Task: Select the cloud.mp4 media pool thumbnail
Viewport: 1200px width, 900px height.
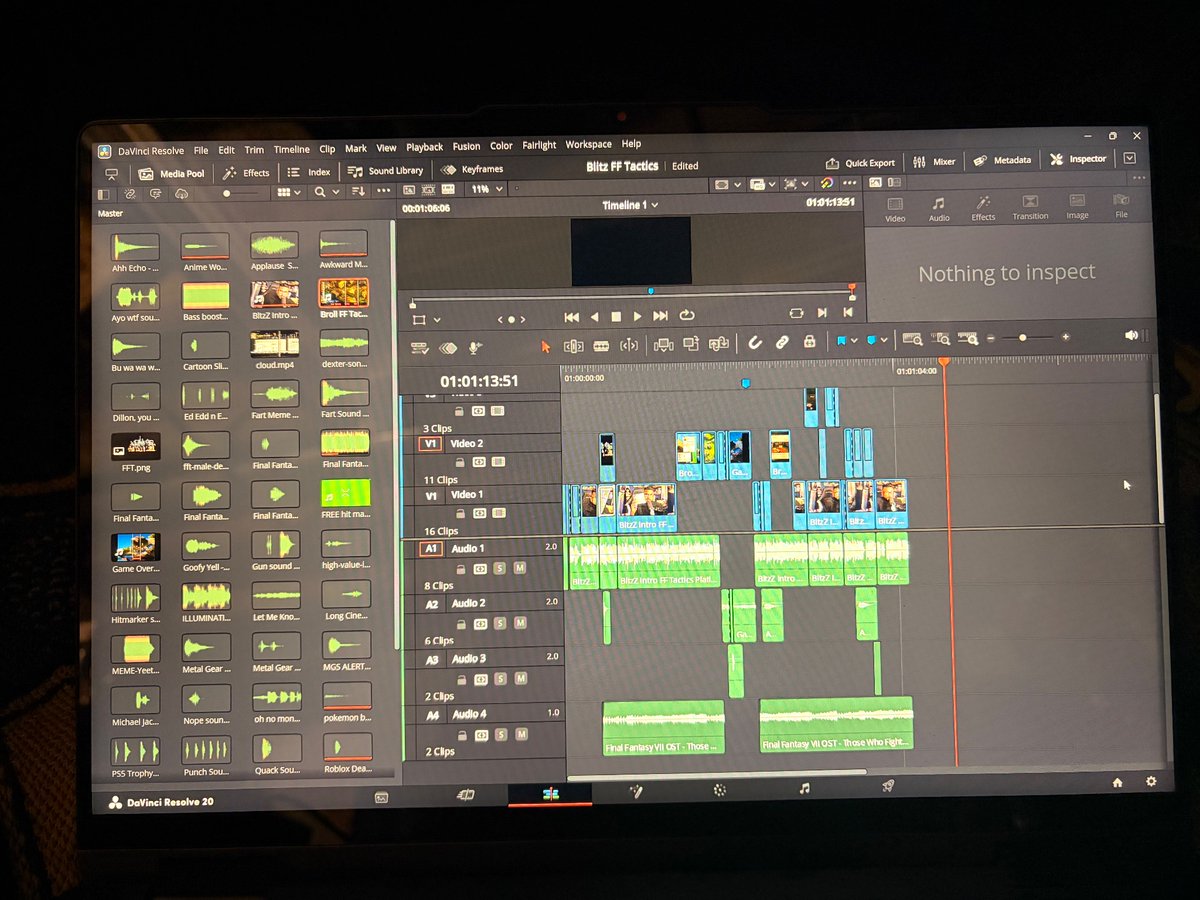Action: click(274, 344)
